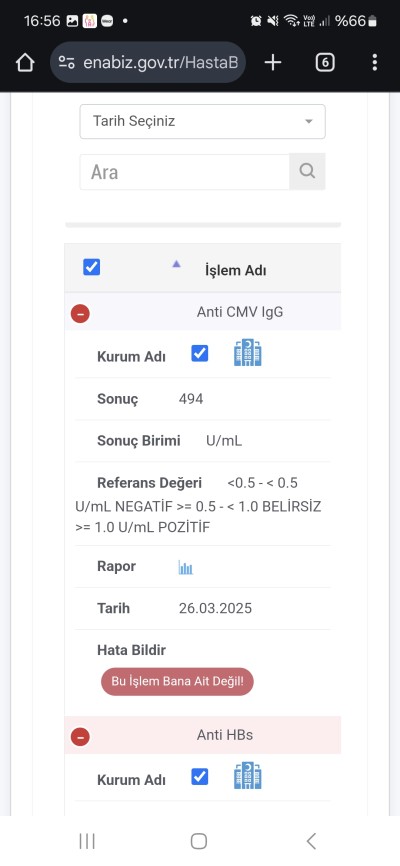The image size is (400, 866).
Task: Open hospital icon for Anti HBs
Action: coord(248,777)
